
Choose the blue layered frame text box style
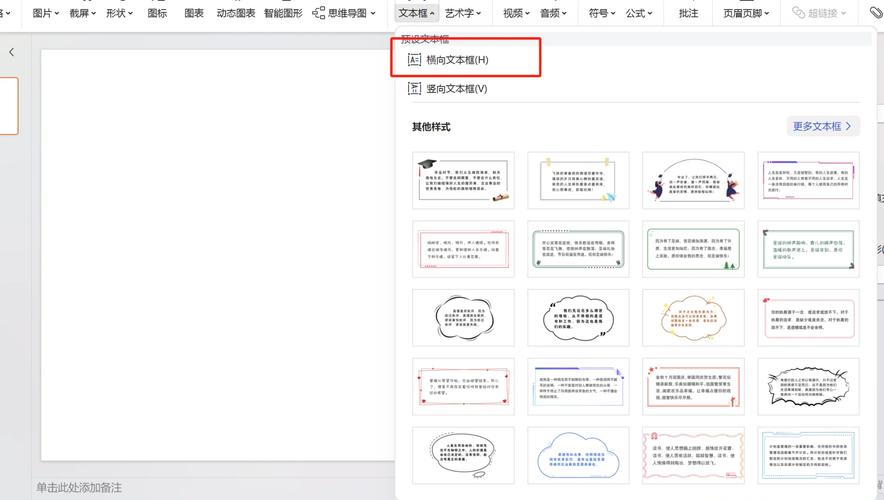[x=578, y=387]
